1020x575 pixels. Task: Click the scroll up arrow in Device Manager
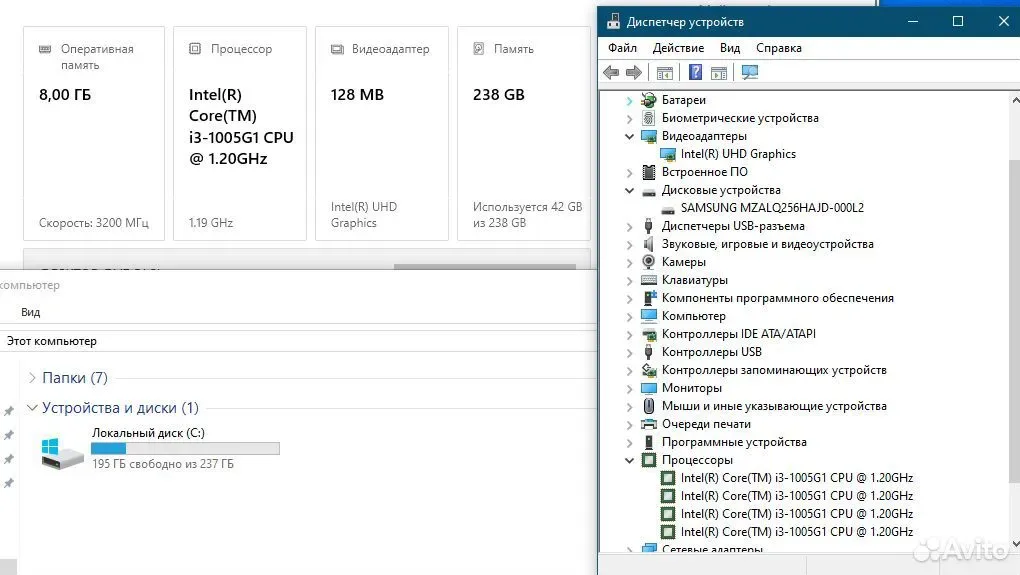pyautogui.click(x=1015, y=100)
